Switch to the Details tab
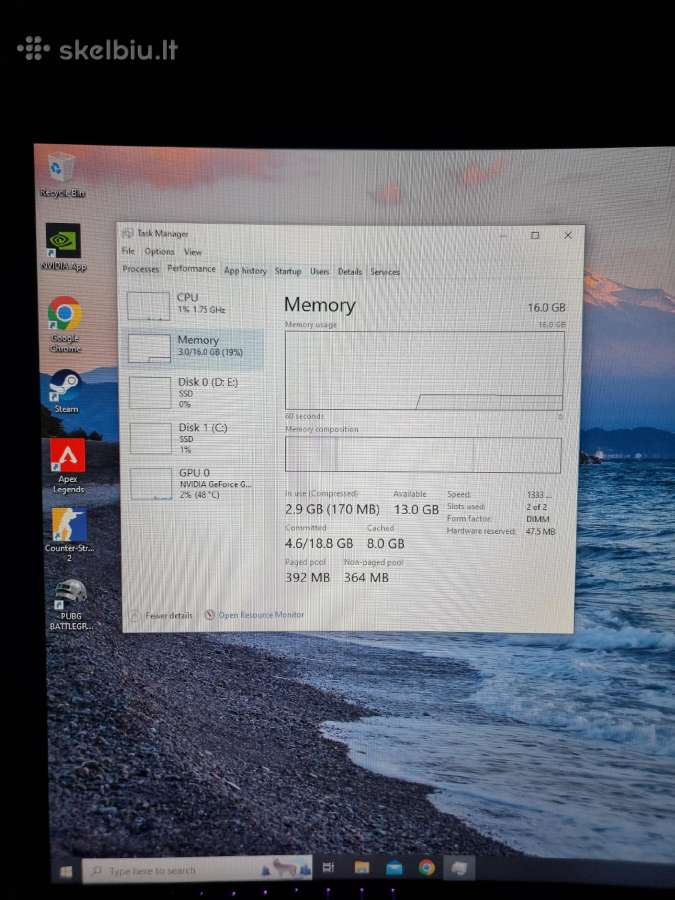675x900 pixels. (350, 271)
